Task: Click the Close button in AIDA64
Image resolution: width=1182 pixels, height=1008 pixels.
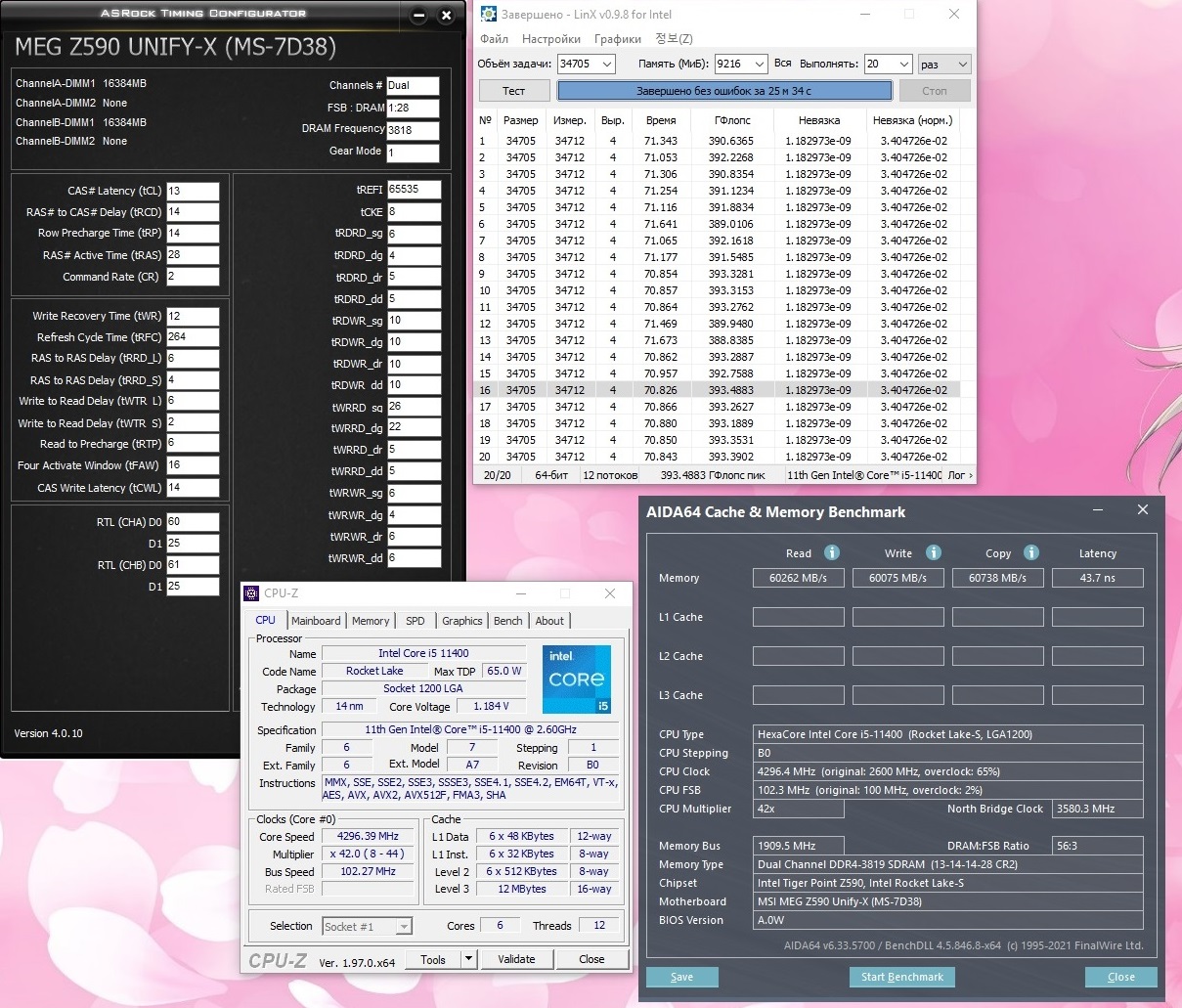Action: tap(1121, 977)
